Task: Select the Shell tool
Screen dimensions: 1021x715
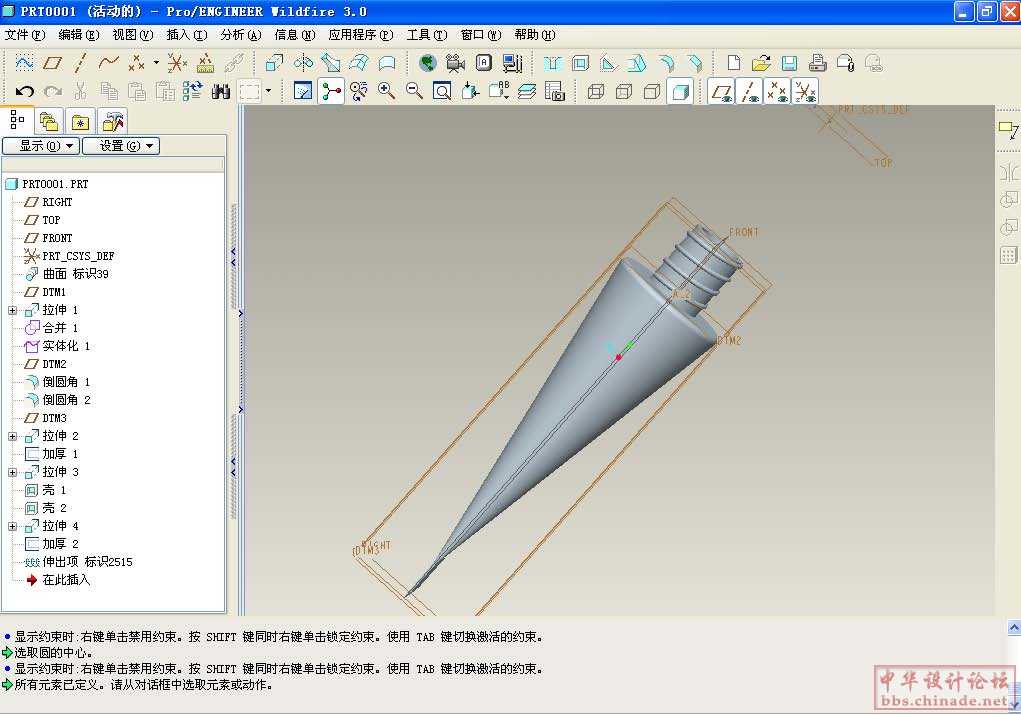Action: (580, 63)
